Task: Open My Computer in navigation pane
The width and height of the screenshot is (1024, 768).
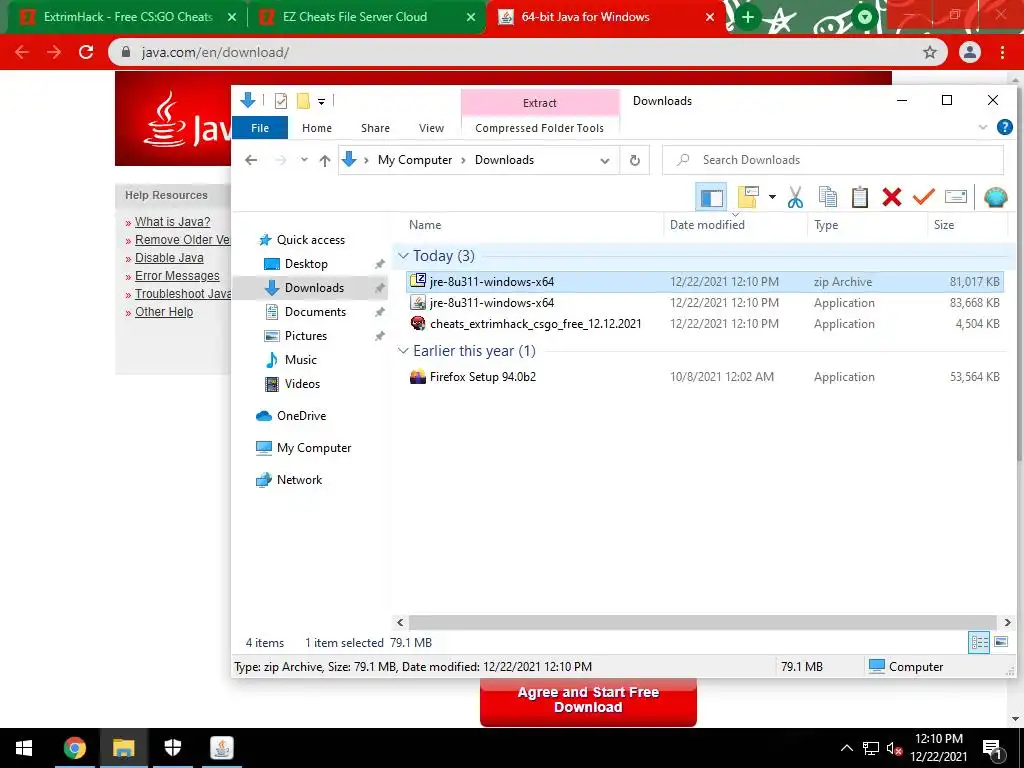Action: [313, 448]
